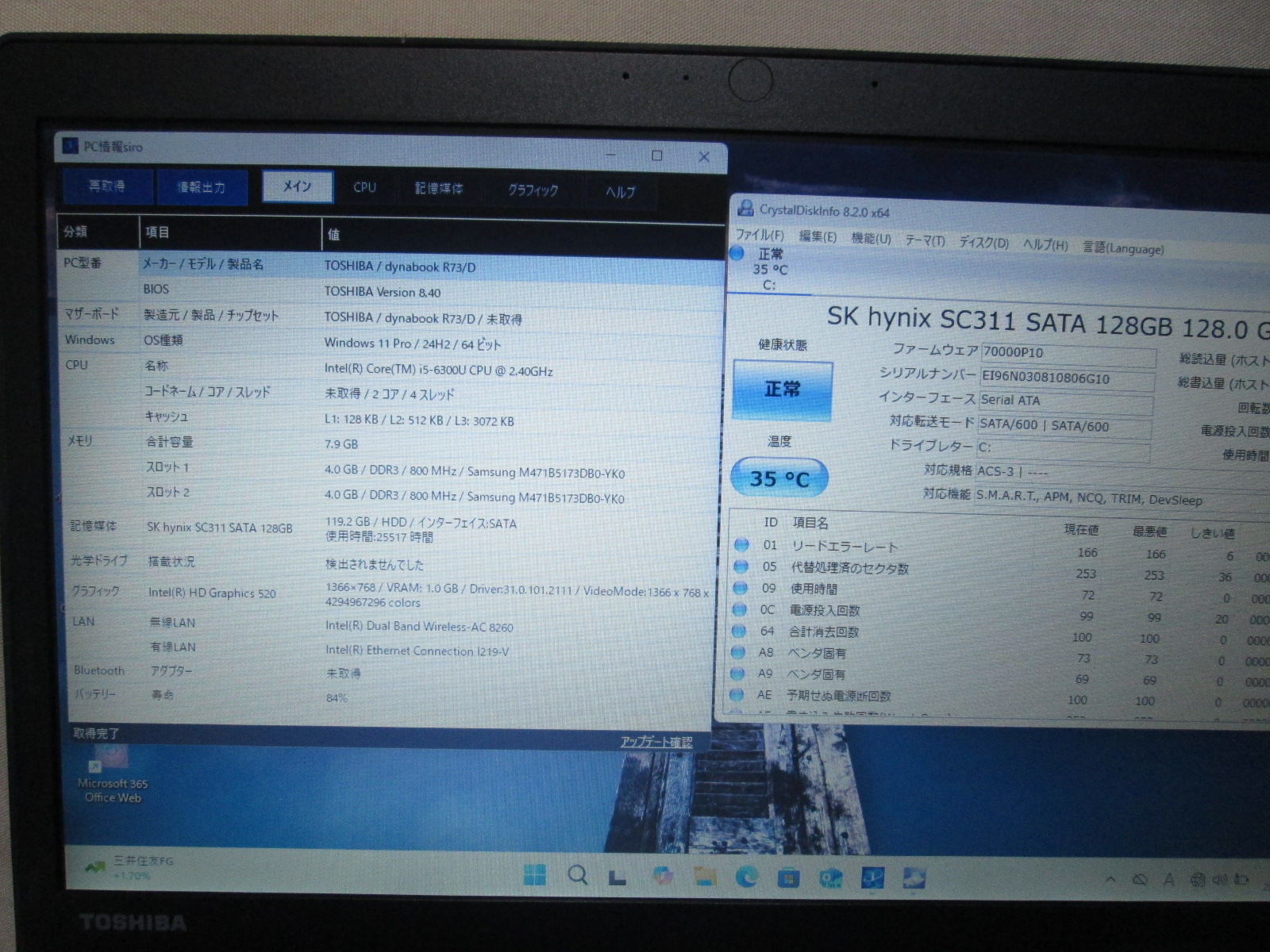Viewport: 1270px width, 952px height.
Task: Click the 35 °C temperature button
Action: [779, 478]
